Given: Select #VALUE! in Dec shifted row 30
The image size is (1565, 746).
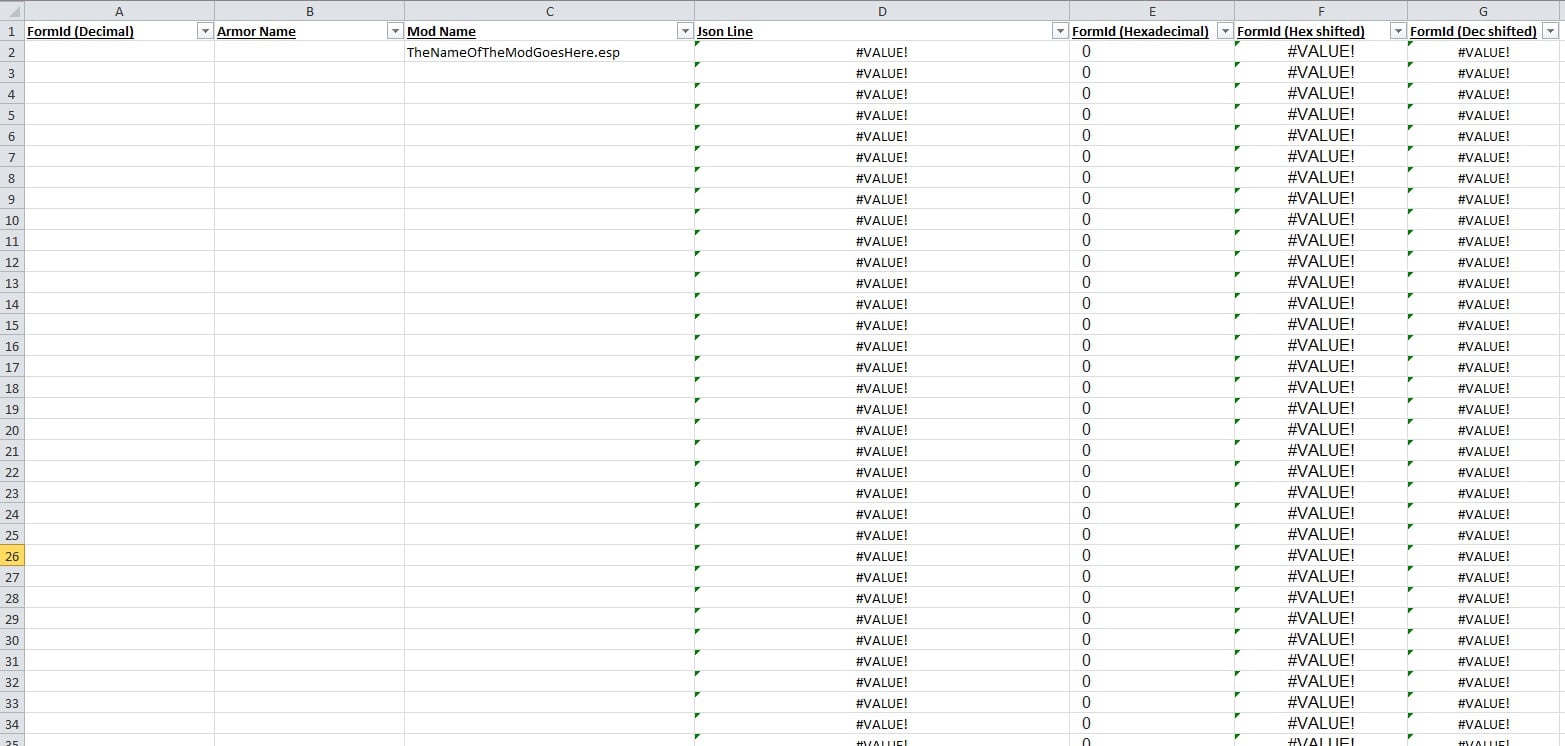Looking at the screenshot, I should [1483, 640].
